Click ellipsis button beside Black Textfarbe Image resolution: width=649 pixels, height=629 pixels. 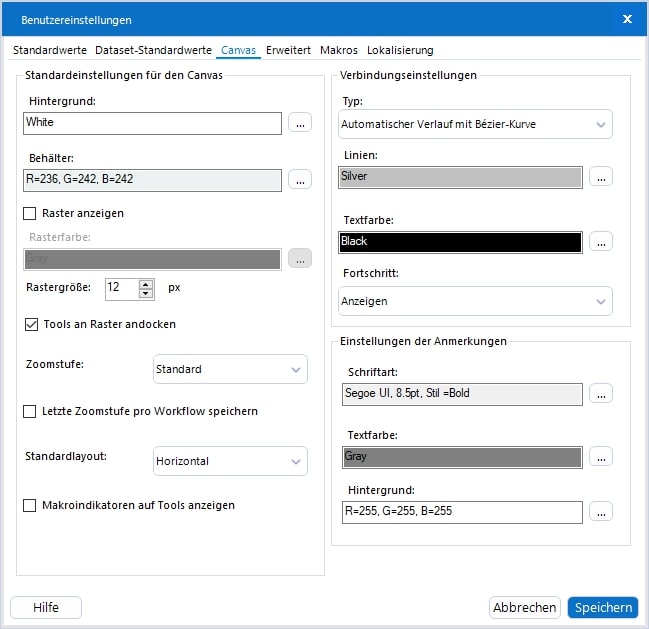click(600, 241)
